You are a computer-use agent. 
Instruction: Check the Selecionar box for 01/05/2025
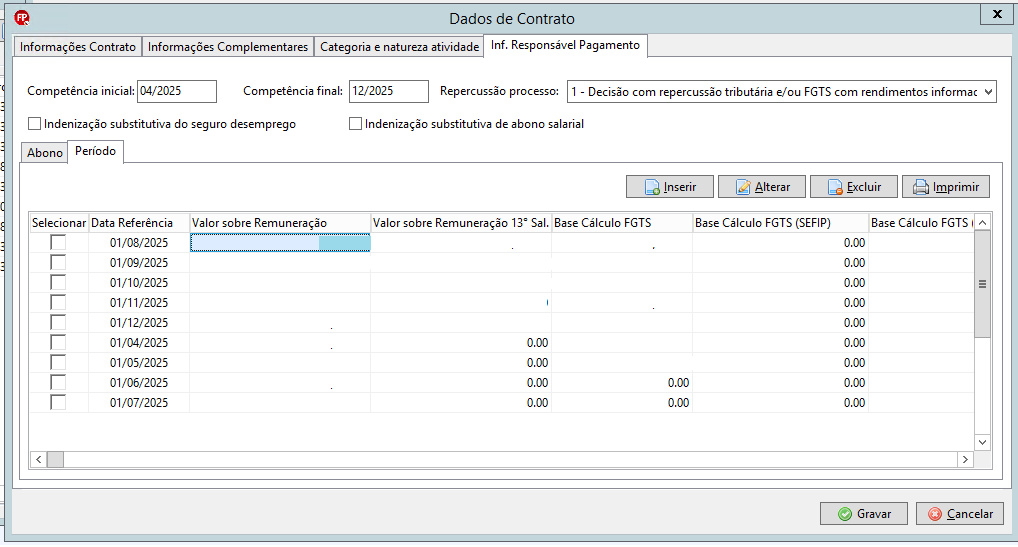click(58, 363)
